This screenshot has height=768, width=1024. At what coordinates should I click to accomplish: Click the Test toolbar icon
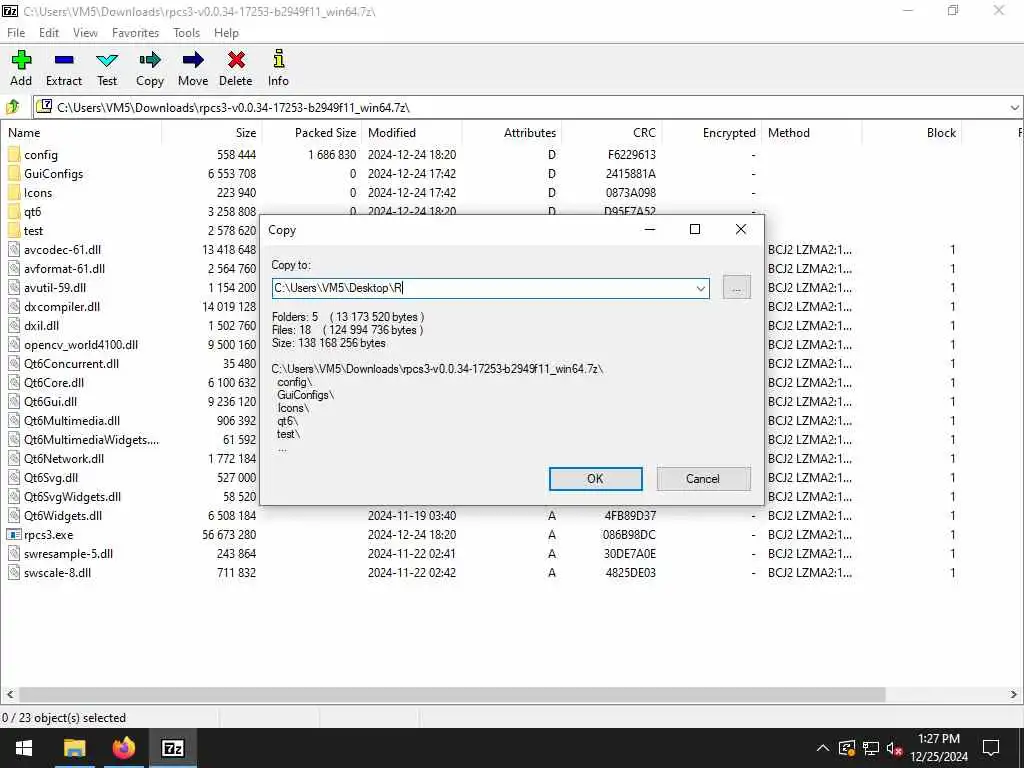click(107, 60)
